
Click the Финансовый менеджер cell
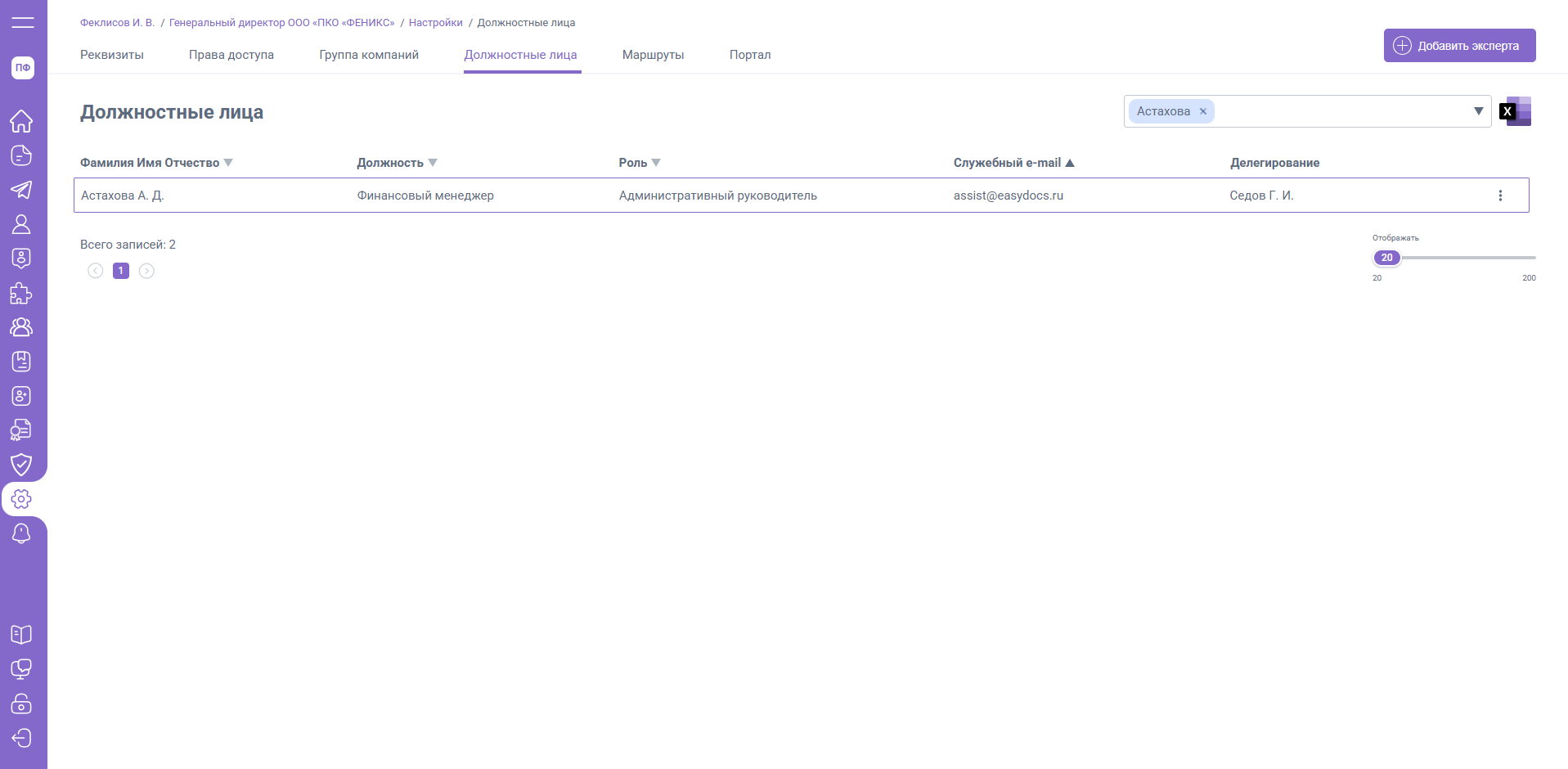click(x=425, y=196)
